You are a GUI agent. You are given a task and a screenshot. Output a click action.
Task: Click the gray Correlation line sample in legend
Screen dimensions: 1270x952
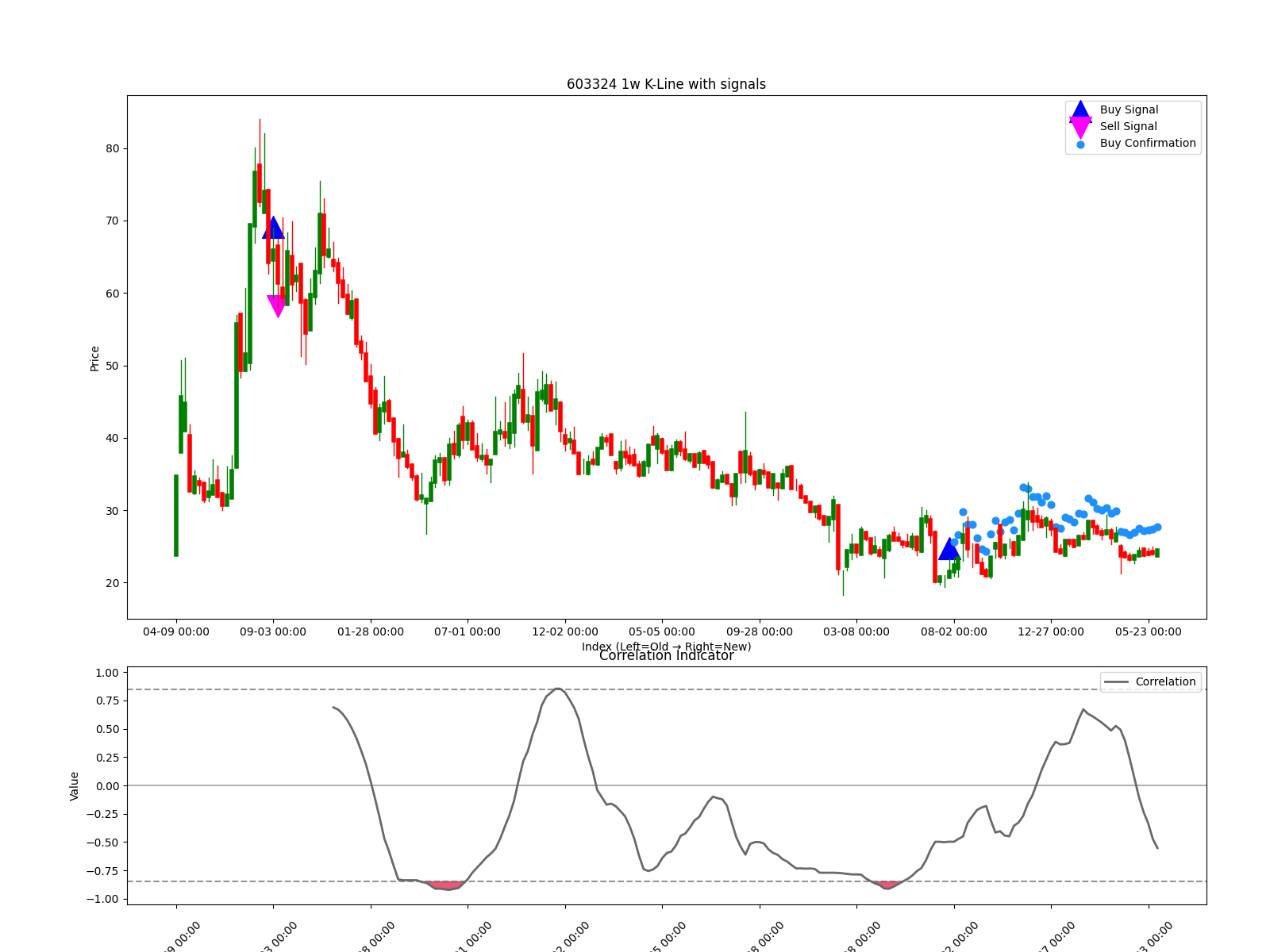pyautogui.click(x=1116, y=681)
